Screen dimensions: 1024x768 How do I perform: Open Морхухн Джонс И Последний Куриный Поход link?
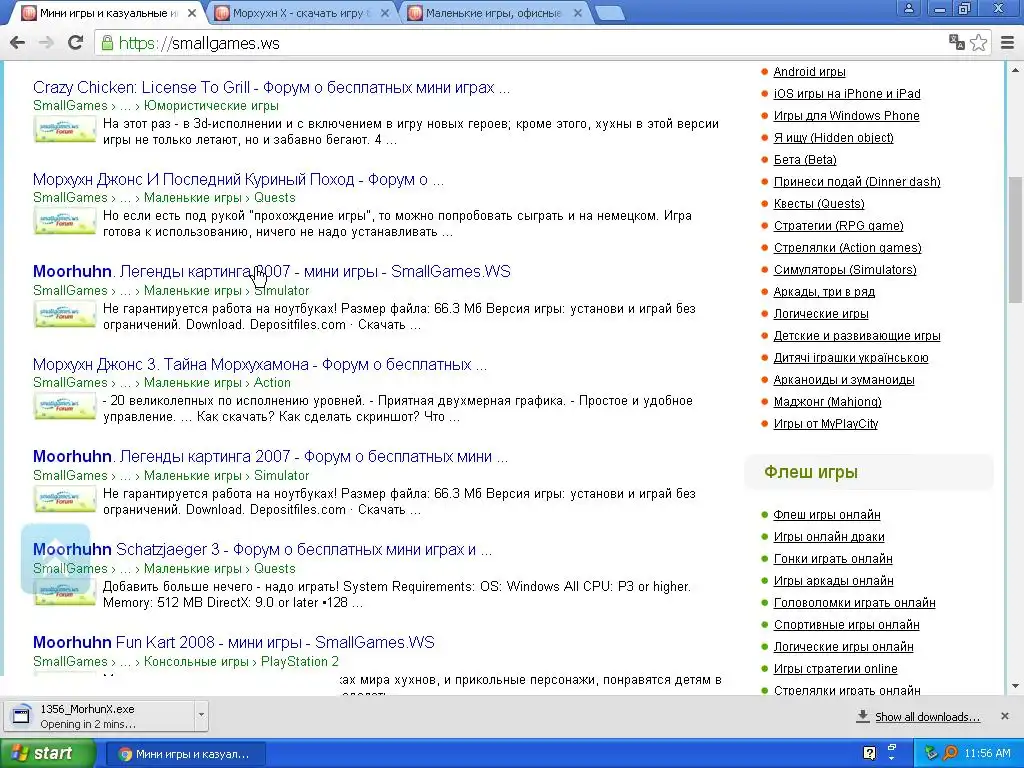coord(238,180)
